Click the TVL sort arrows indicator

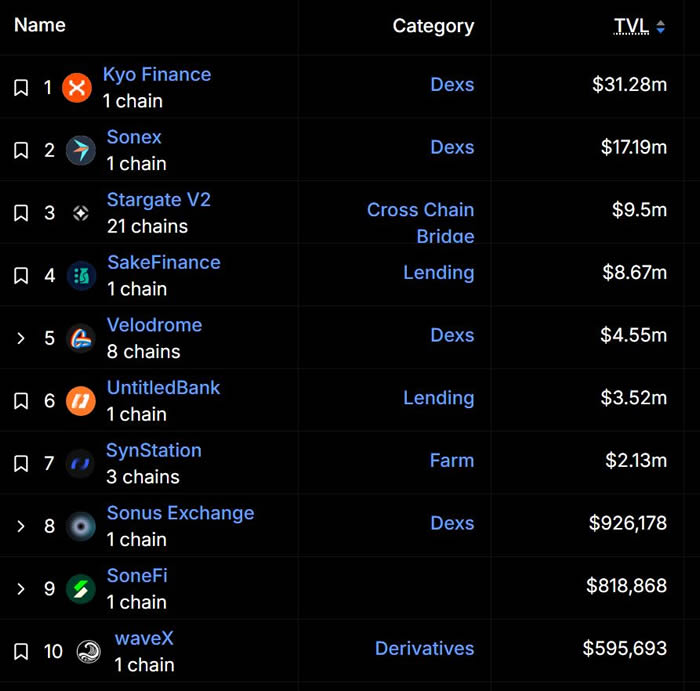pyautogui.click(x=661, y=27)
